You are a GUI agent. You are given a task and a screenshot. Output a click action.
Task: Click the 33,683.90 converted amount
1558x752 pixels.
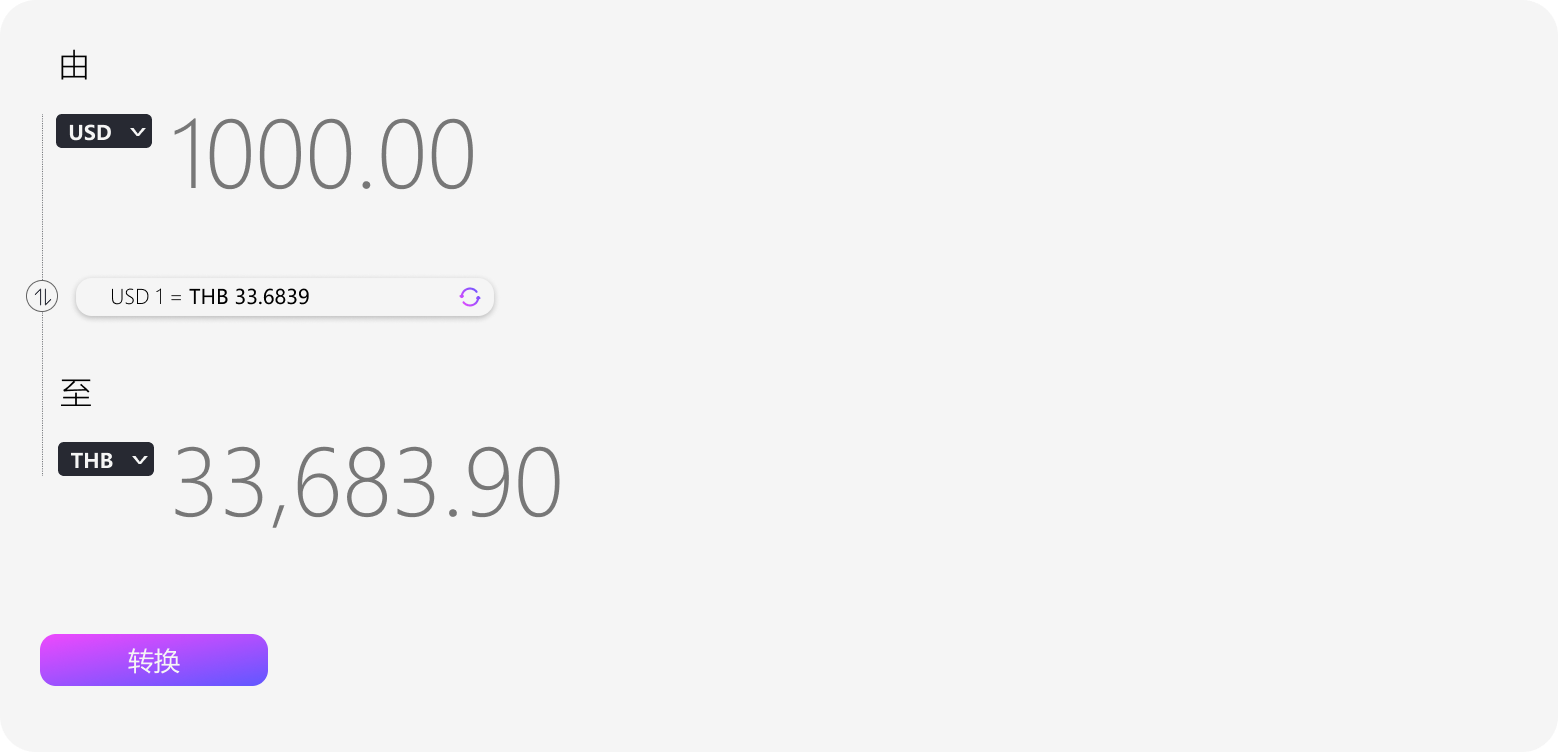[x=367, y=482]
